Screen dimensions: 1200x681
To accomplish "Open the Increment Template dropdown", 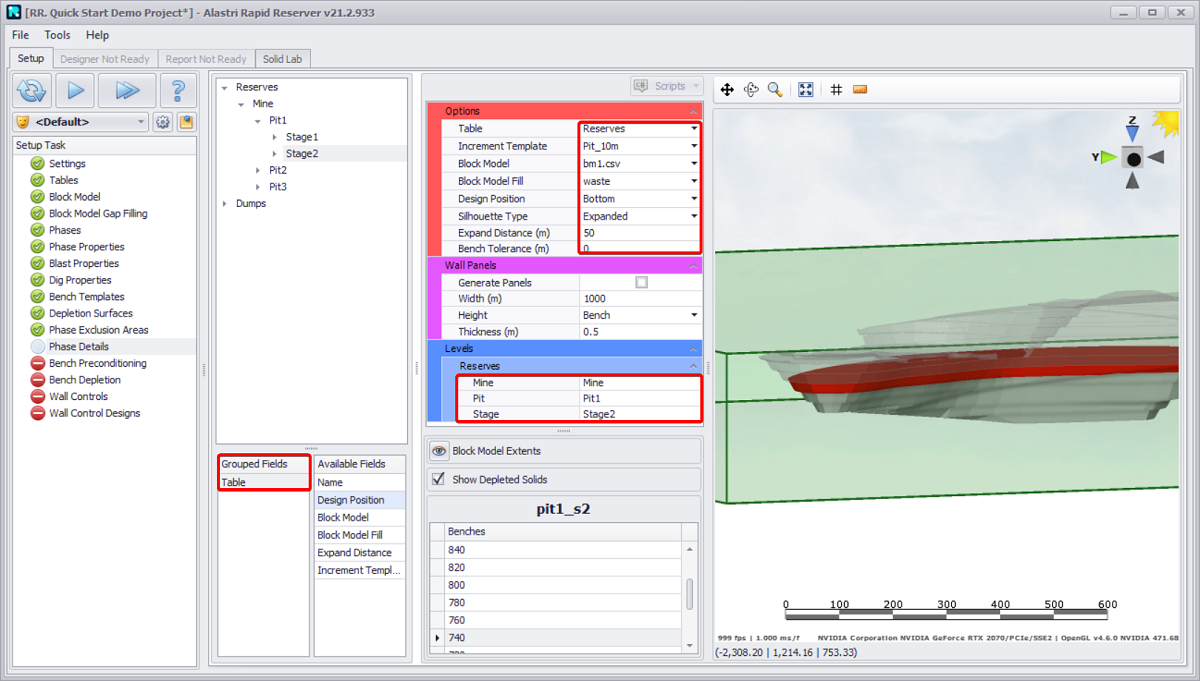I will coord(694,147).
